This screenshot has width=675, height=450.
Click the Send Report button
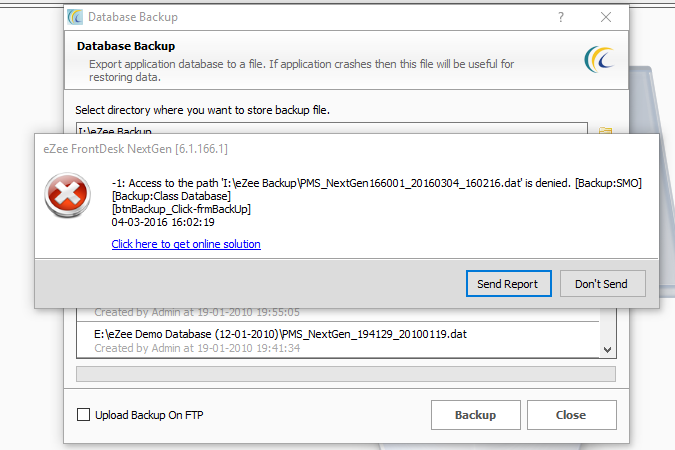pyautogui.click(x=508, y=284)
